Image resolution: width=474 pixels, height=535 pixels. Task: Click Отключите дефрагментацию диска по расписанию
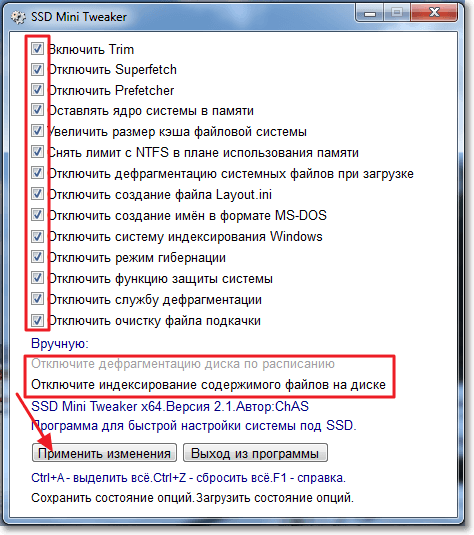click(x=183, y=364)
